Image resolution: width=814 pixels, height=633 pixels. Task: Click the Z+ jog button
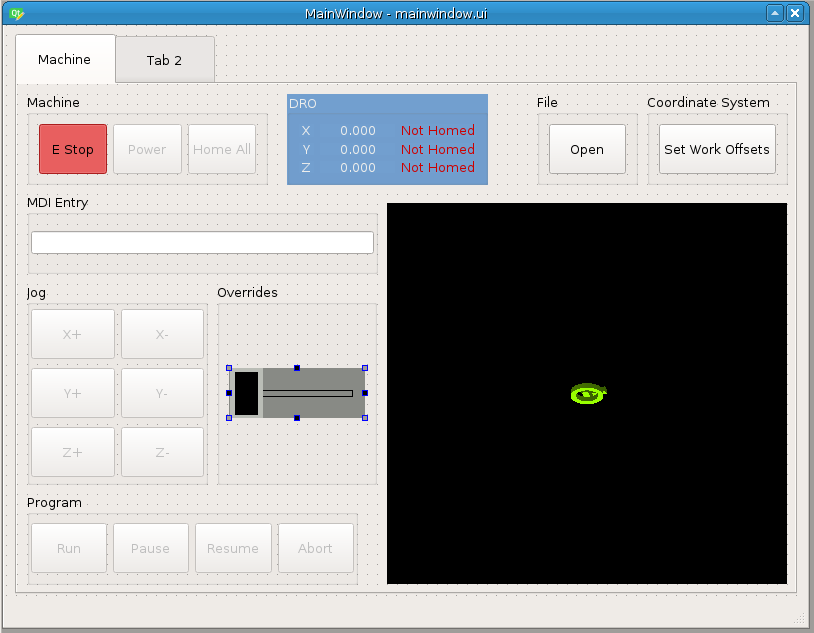[x=73, y=452]
